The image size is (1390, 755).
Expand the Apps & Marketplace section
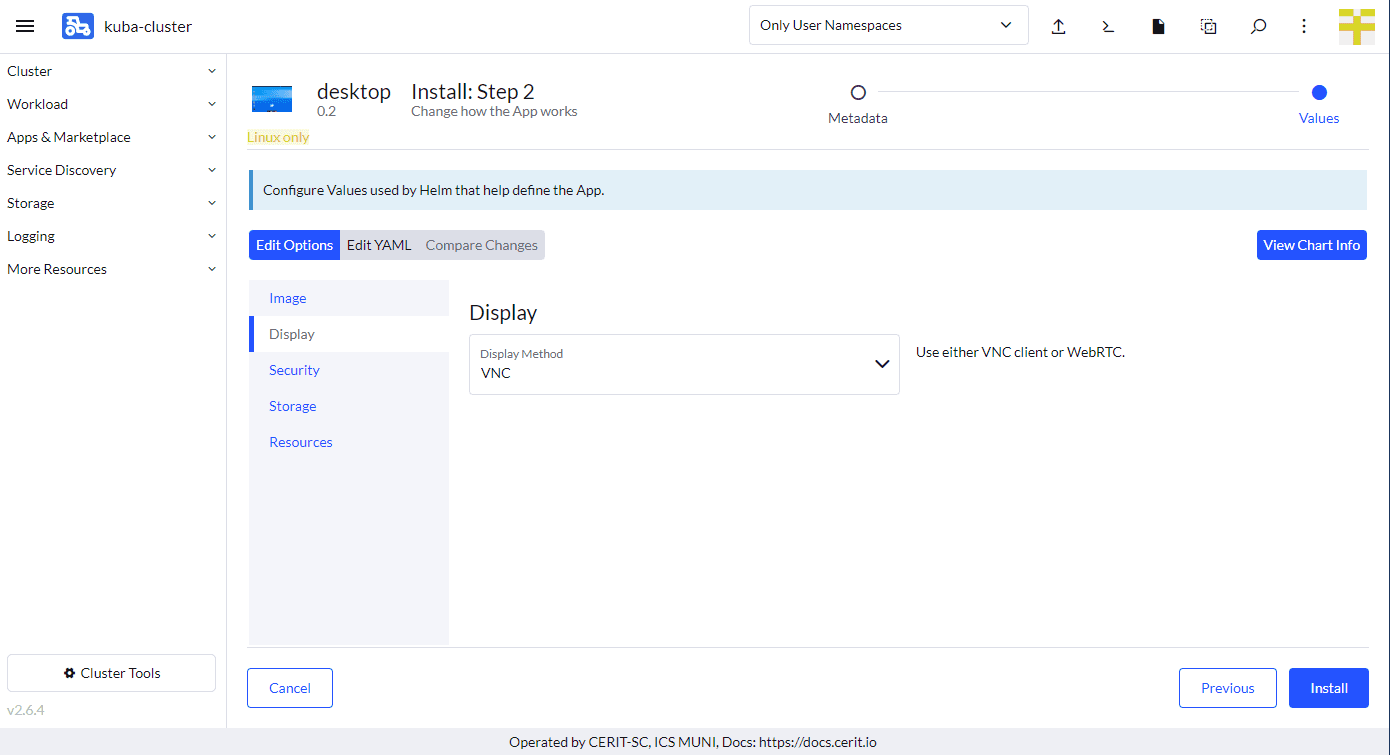coord(112,137)
